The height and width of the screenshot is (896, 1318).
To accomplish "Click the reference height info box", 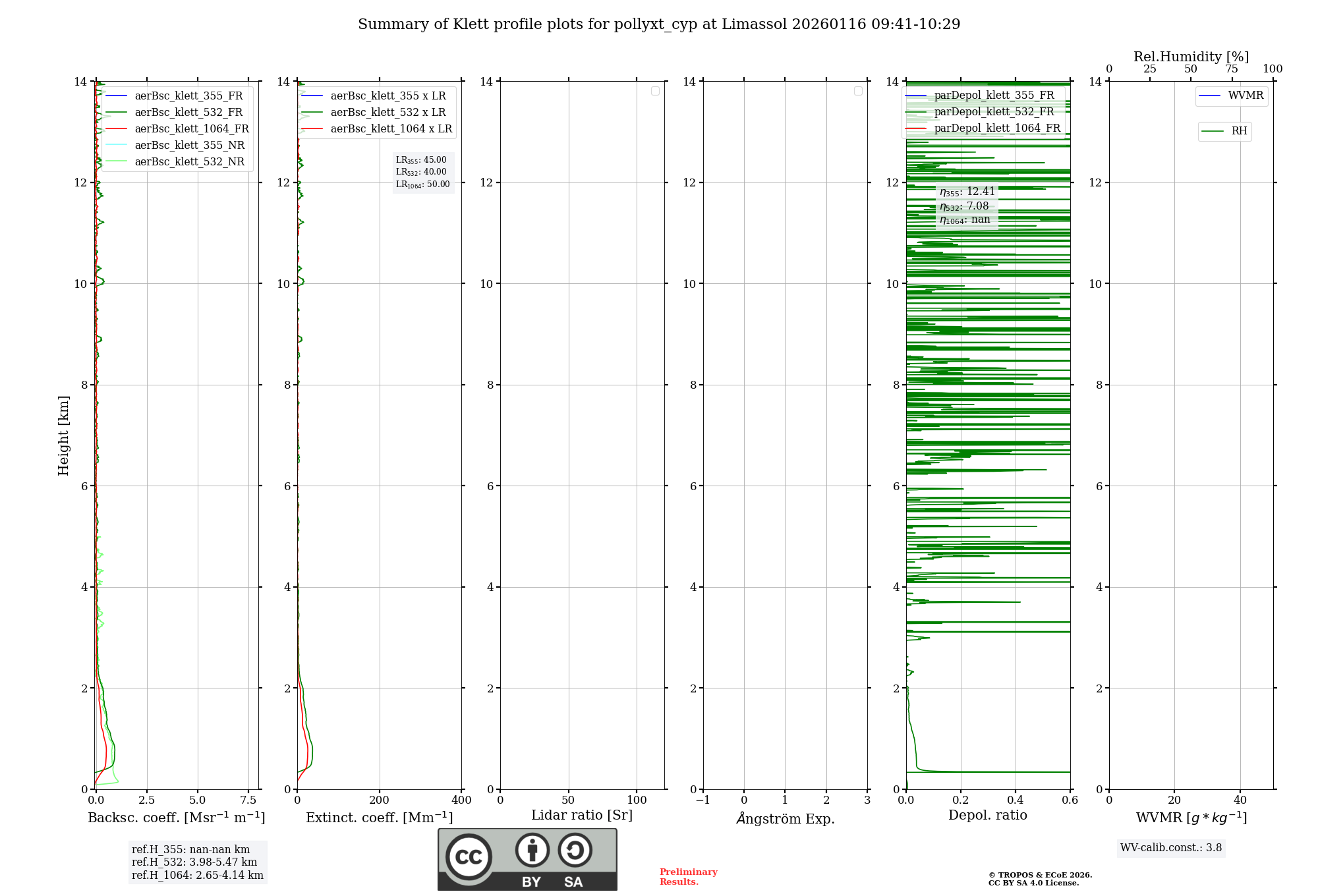I will [197, 862].
